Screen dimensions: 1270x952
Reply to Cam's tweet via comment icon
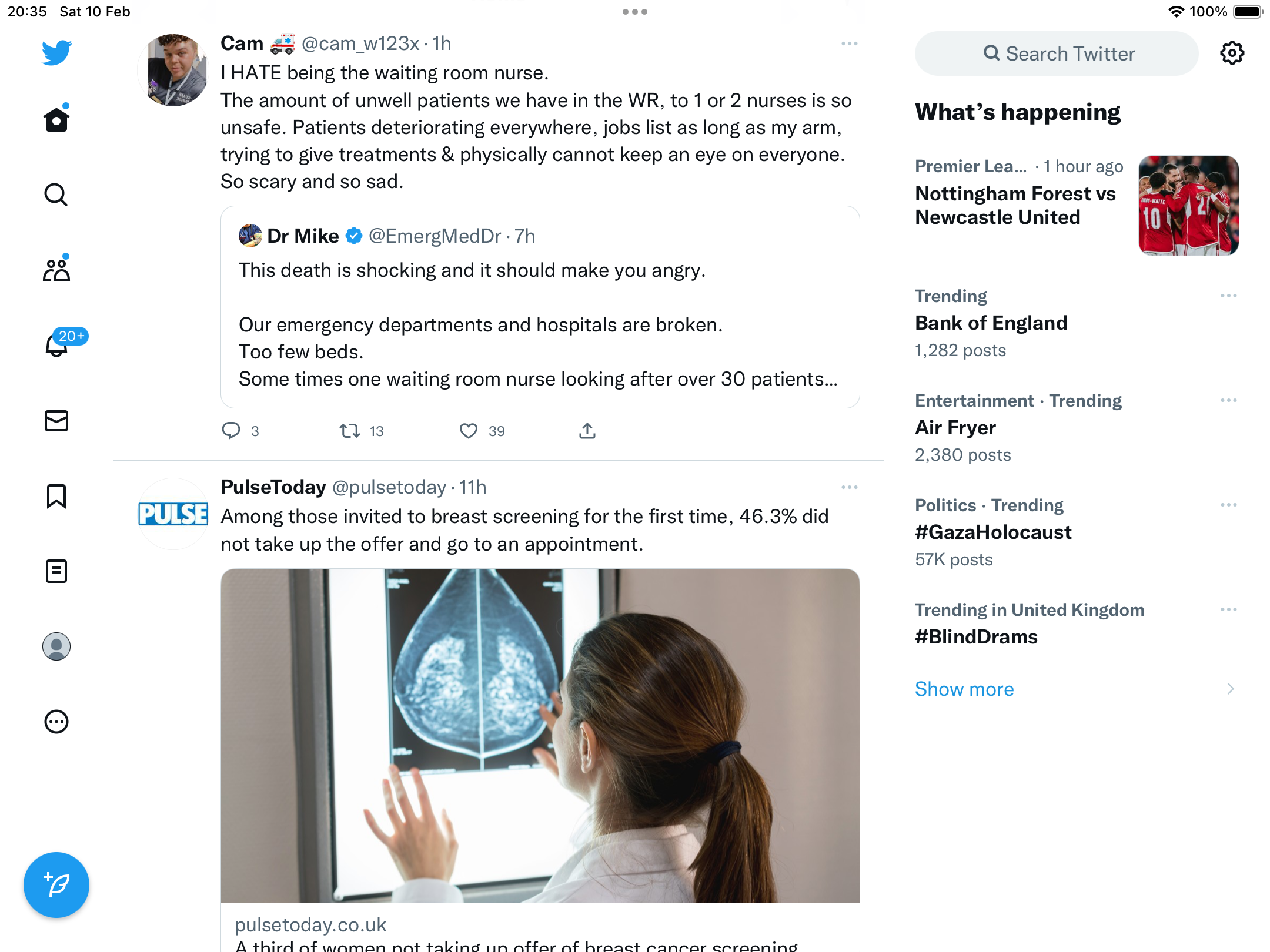coord(231,431)
